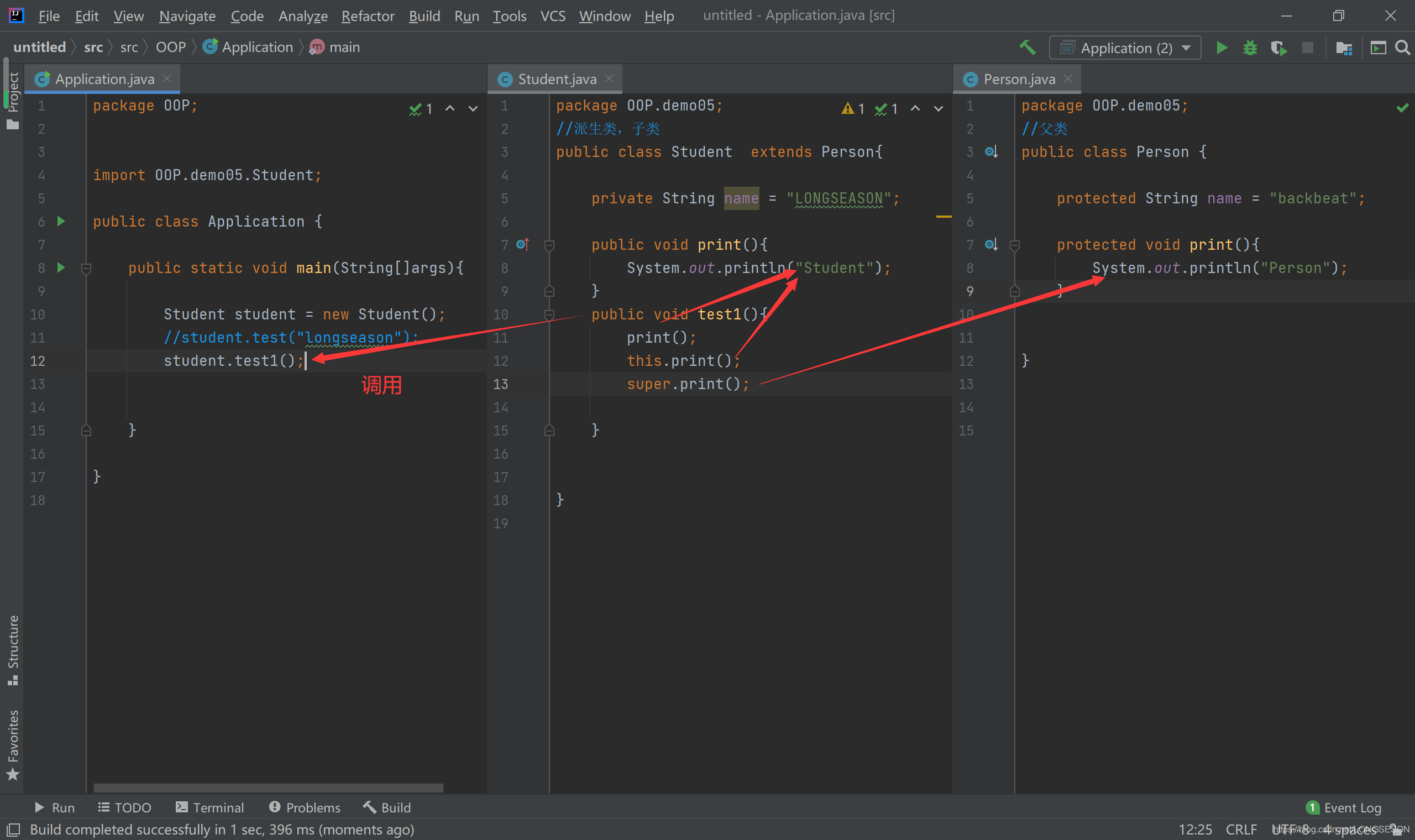1415x840 pixels.
Task: Open the Refactor menu
Action: (368, 16)
